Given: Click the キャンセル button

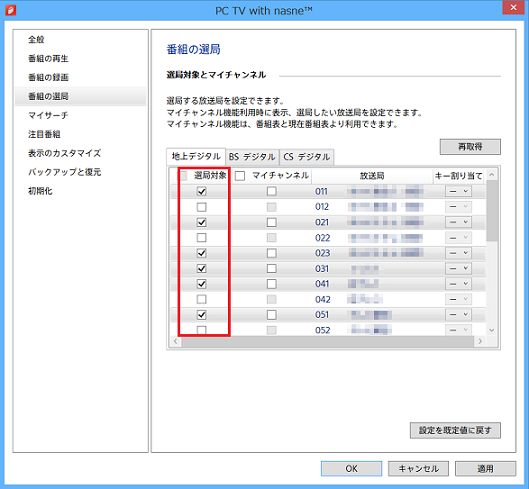Looking at the screenshot, I should click(x=418, y=468).
